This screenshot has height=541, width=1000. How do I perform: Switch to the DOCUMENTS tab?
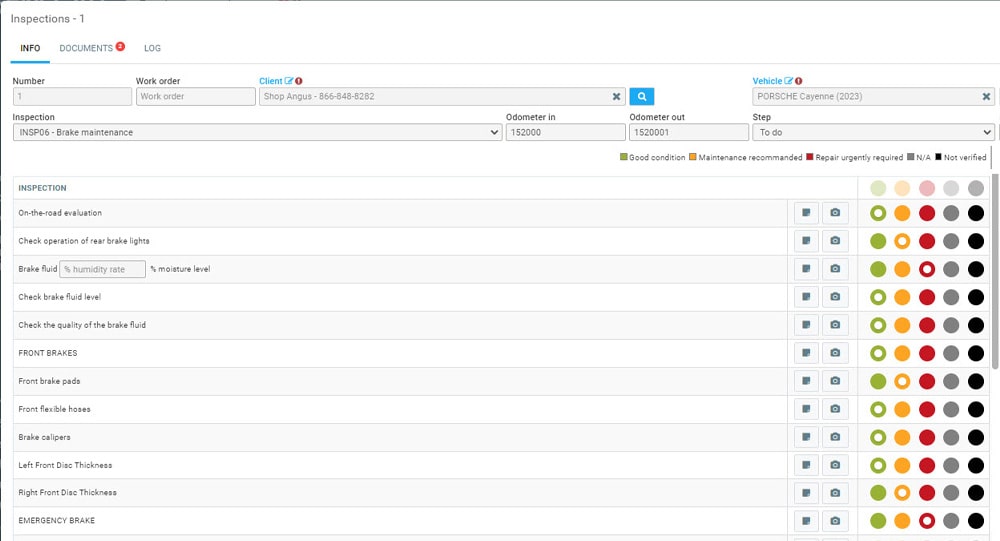pos(86,48)
